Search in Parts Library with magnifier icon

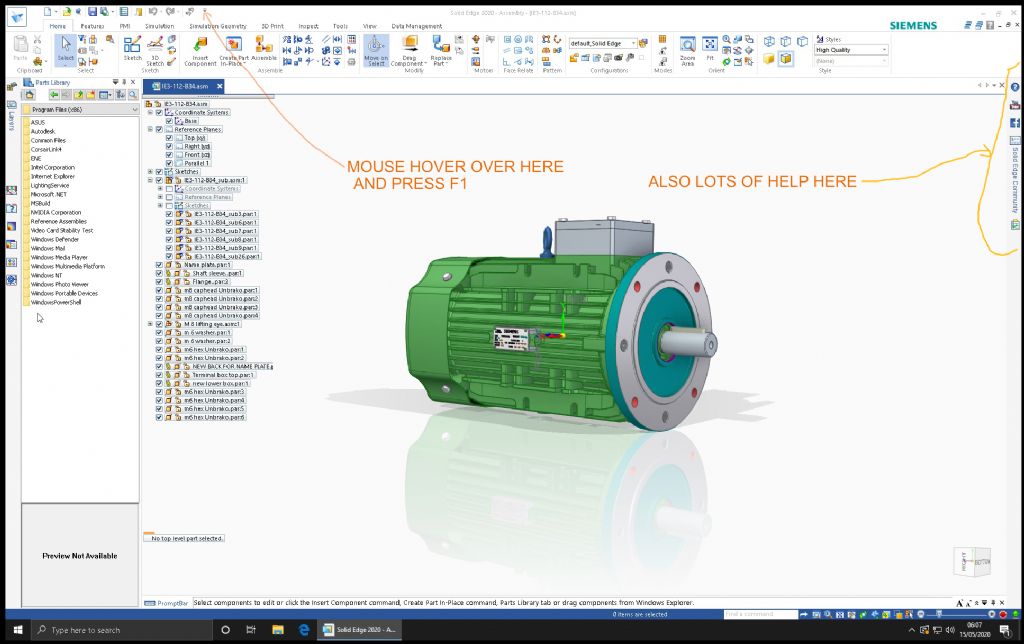point(133,95)
